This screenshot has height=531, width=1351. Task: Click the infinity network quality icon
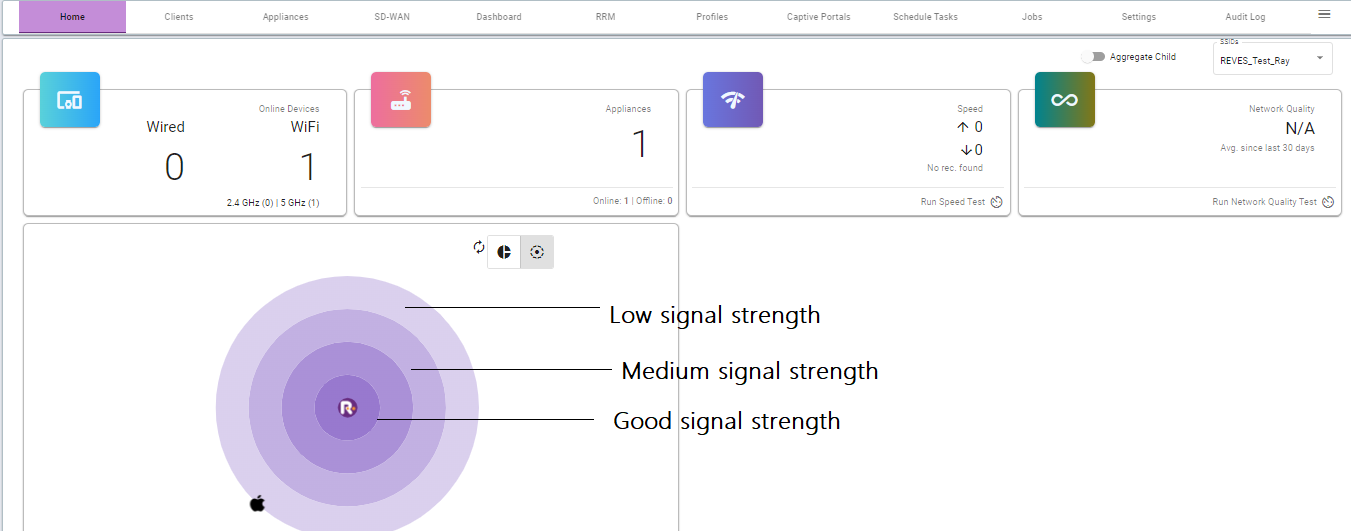tap(1064, 100)
